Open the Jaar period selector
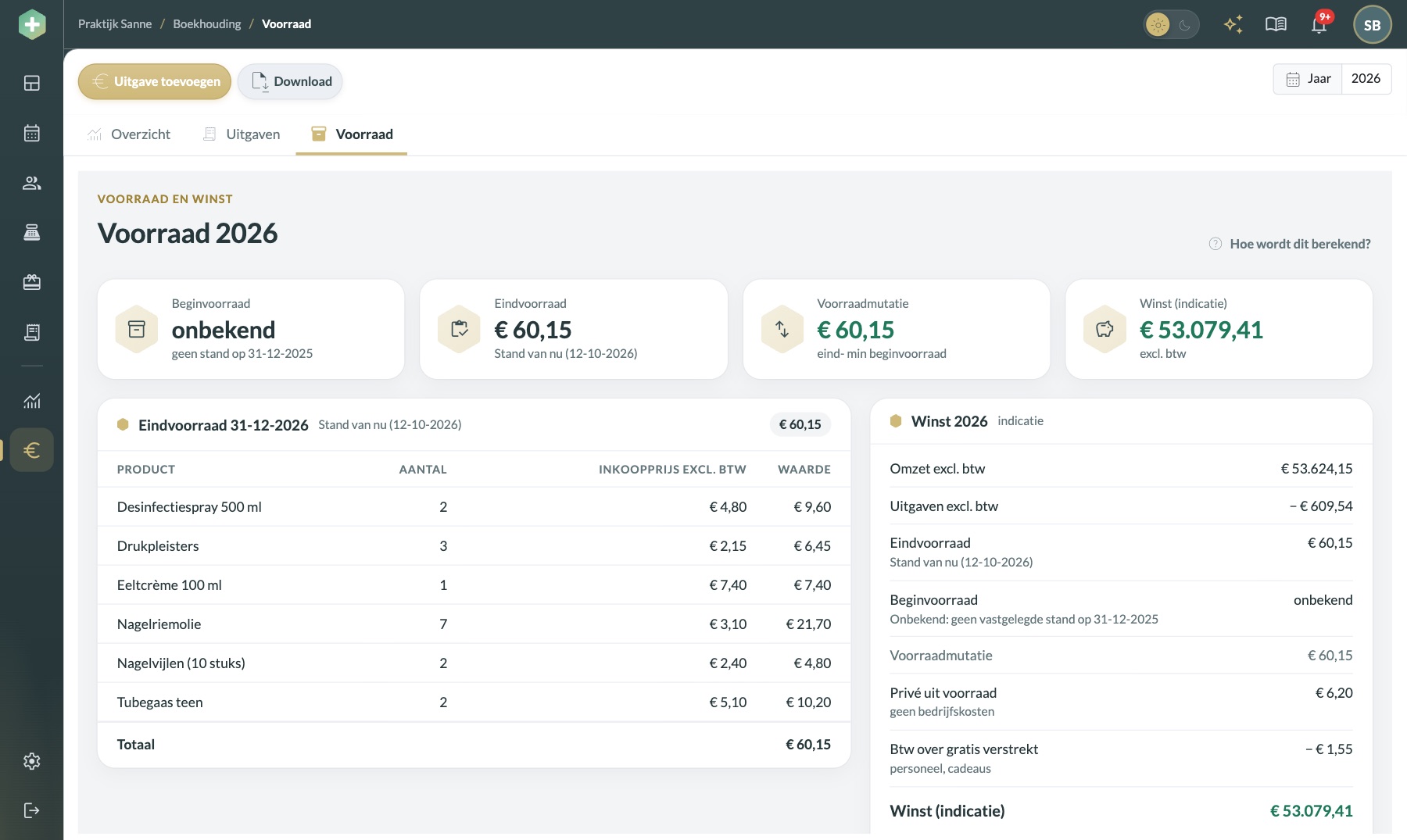The image size is (1407, 840). (x=1308, y=79)
